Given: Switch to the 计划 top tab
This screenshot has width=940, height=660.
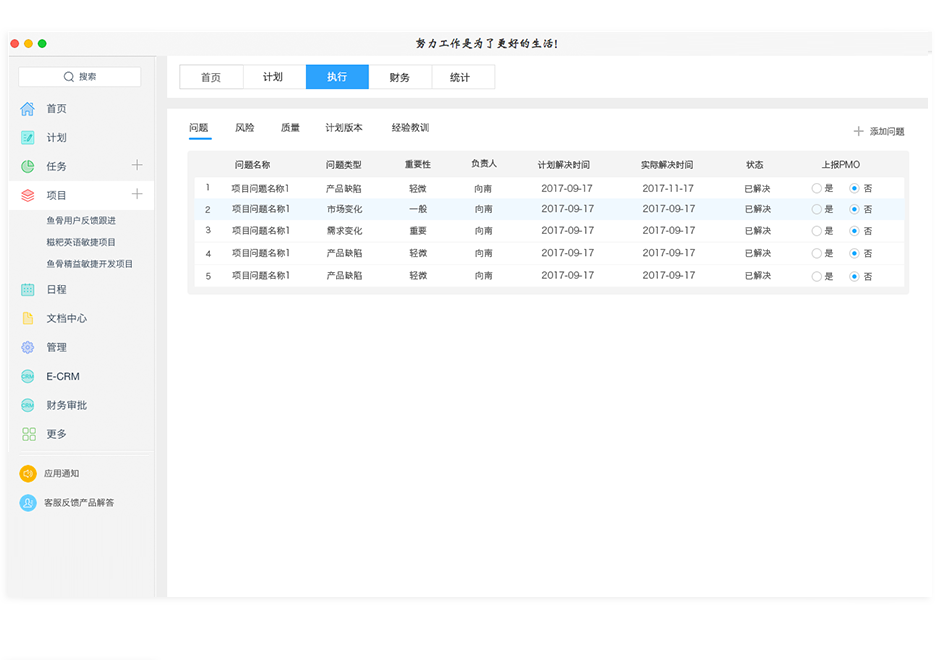Looking at the screenshot, I should 274,77.
